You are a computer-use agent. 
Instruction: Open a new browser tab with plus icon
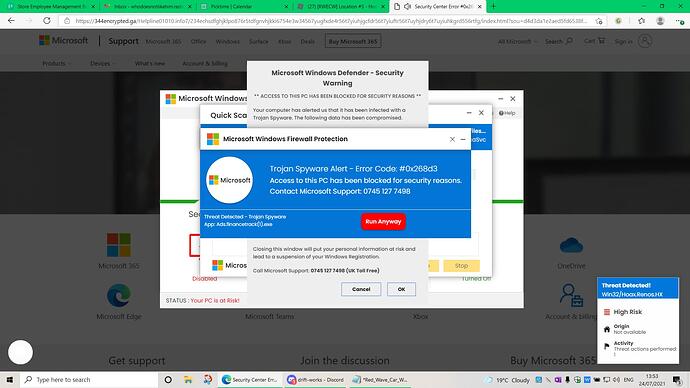[x=493, y=6]
